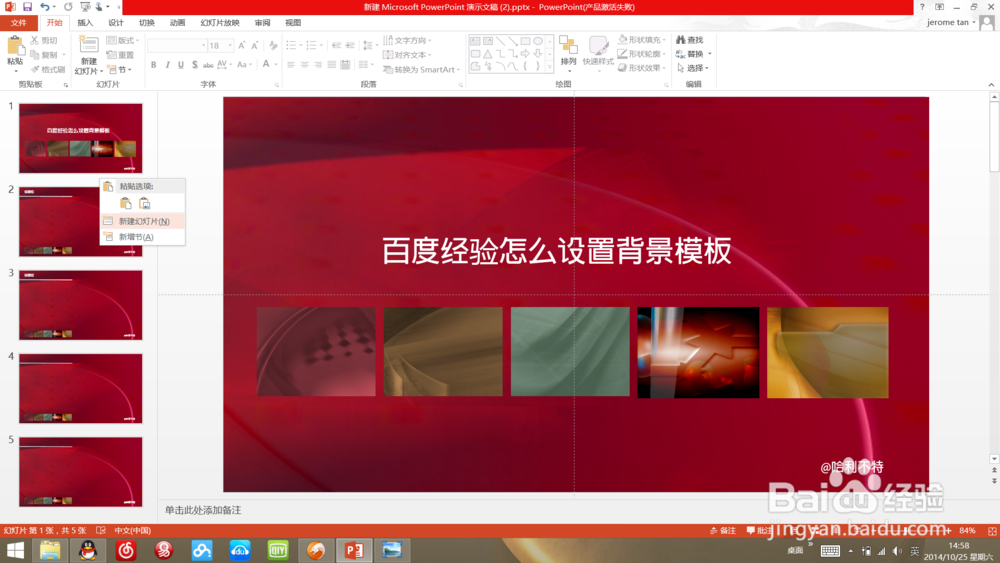Click the first paste option icon in context menu
This screenshot has height=563, width=1000.
(126, 203)
